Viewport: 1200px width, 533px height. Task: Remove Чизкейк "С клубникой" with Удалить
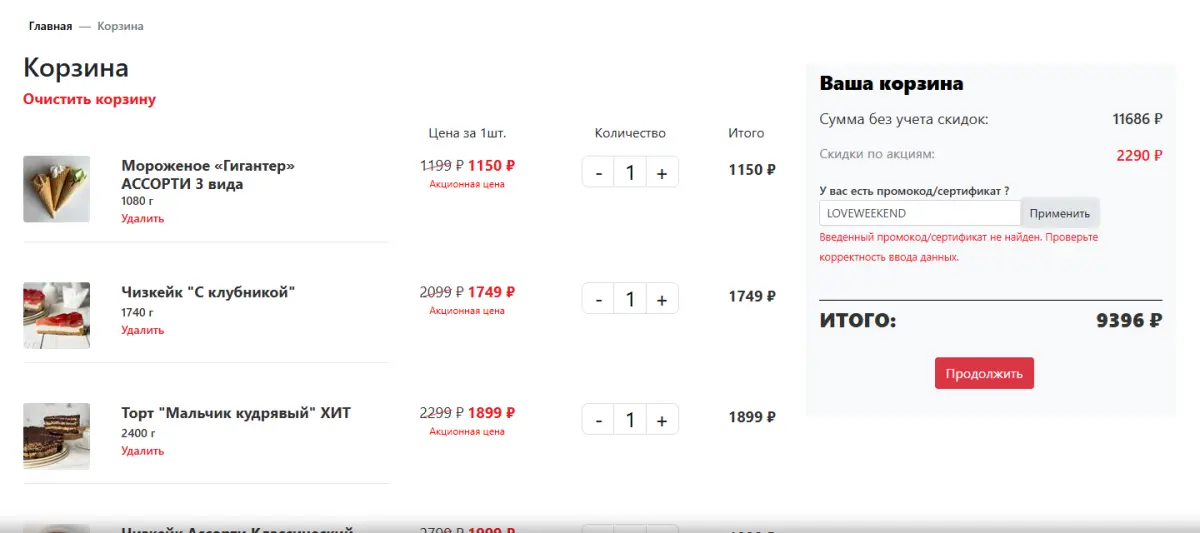(x=143, y=330)
